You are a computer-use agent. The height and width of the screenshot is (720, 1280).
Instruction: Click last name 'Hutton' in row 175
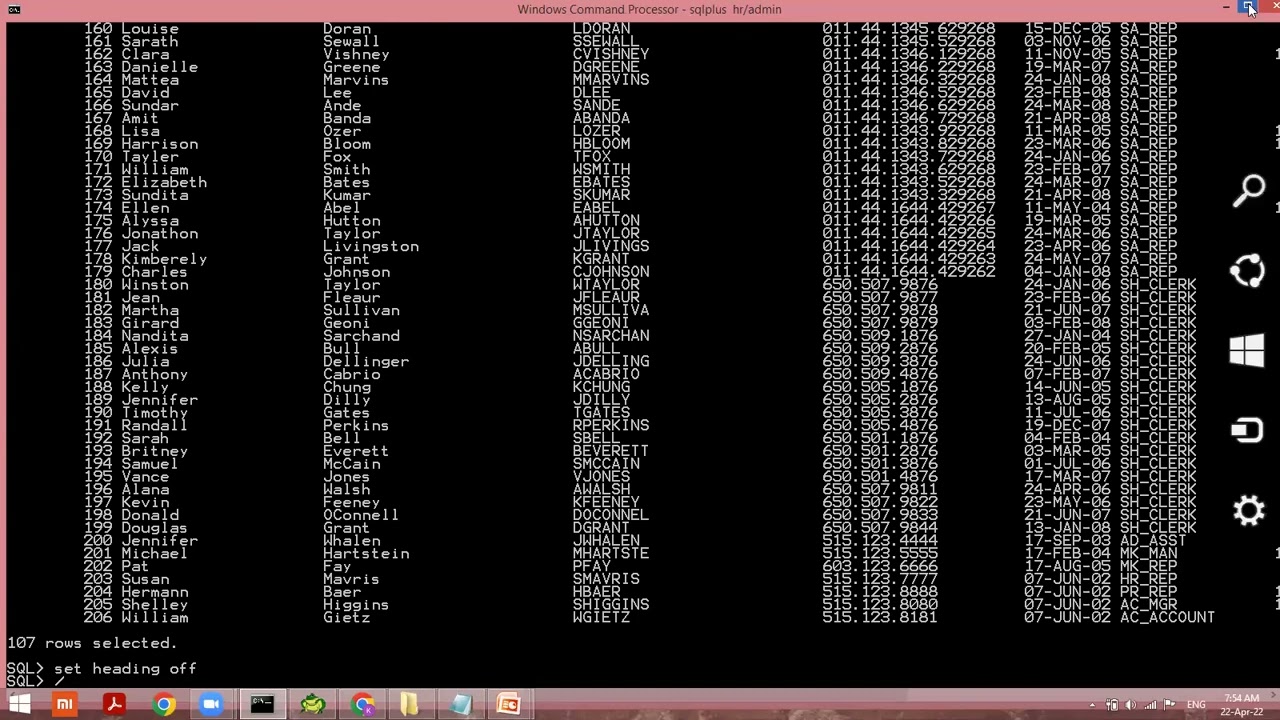[352, 221]
